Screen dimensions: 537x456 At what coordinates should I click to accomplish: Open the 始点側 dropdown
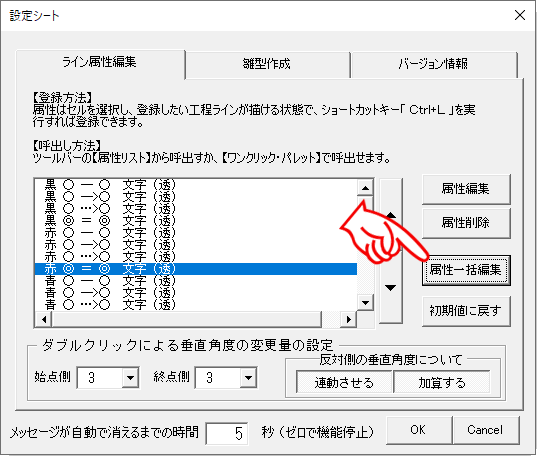tap(130, 378)
